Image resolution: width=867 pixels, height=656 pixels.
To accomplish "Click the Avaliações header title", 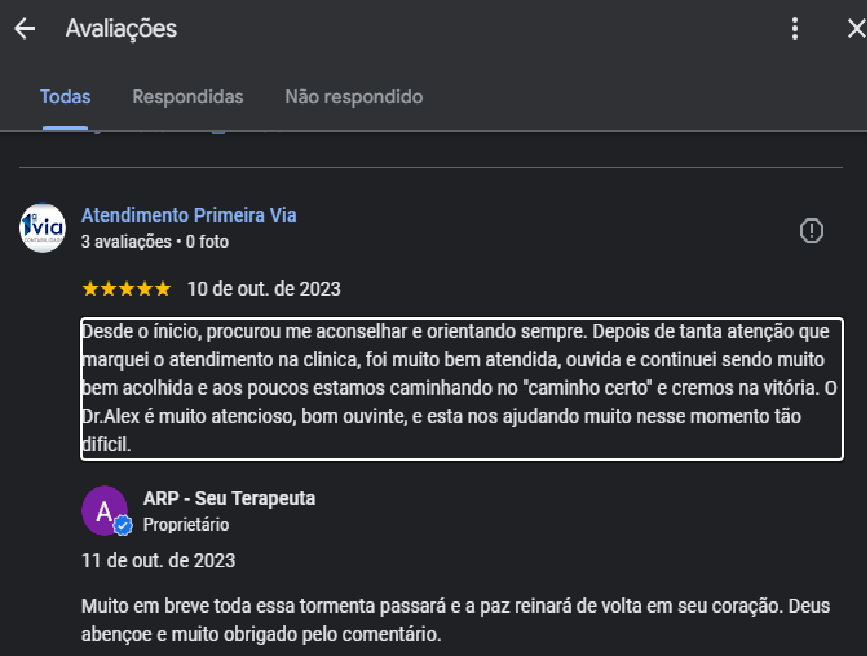I will (121, 29).
